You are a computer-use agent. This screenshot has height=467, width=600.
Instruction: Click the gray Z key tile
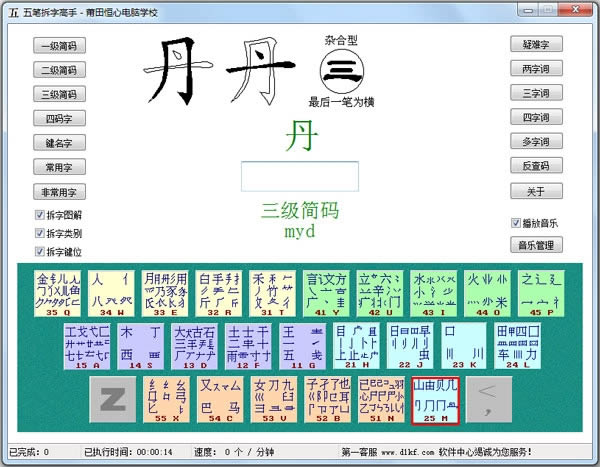click(112, 400)
